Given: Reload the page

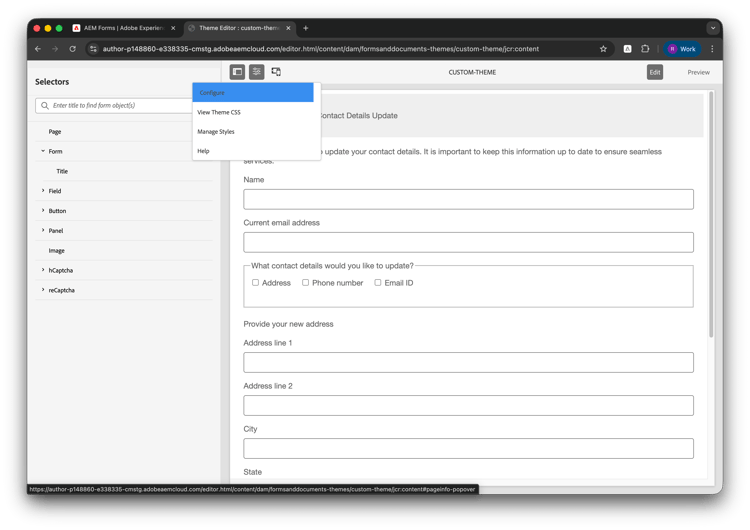Looking at the screenshot, I should point(73,49).
